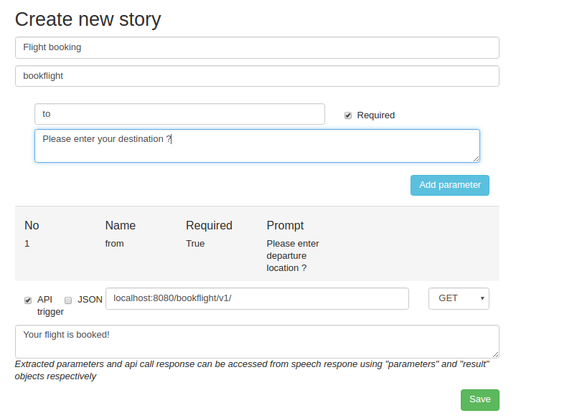Select the parameter name field containing "to"
This screenshot has width=572, height=418.
pyautogui.click(x=179, y=114)
